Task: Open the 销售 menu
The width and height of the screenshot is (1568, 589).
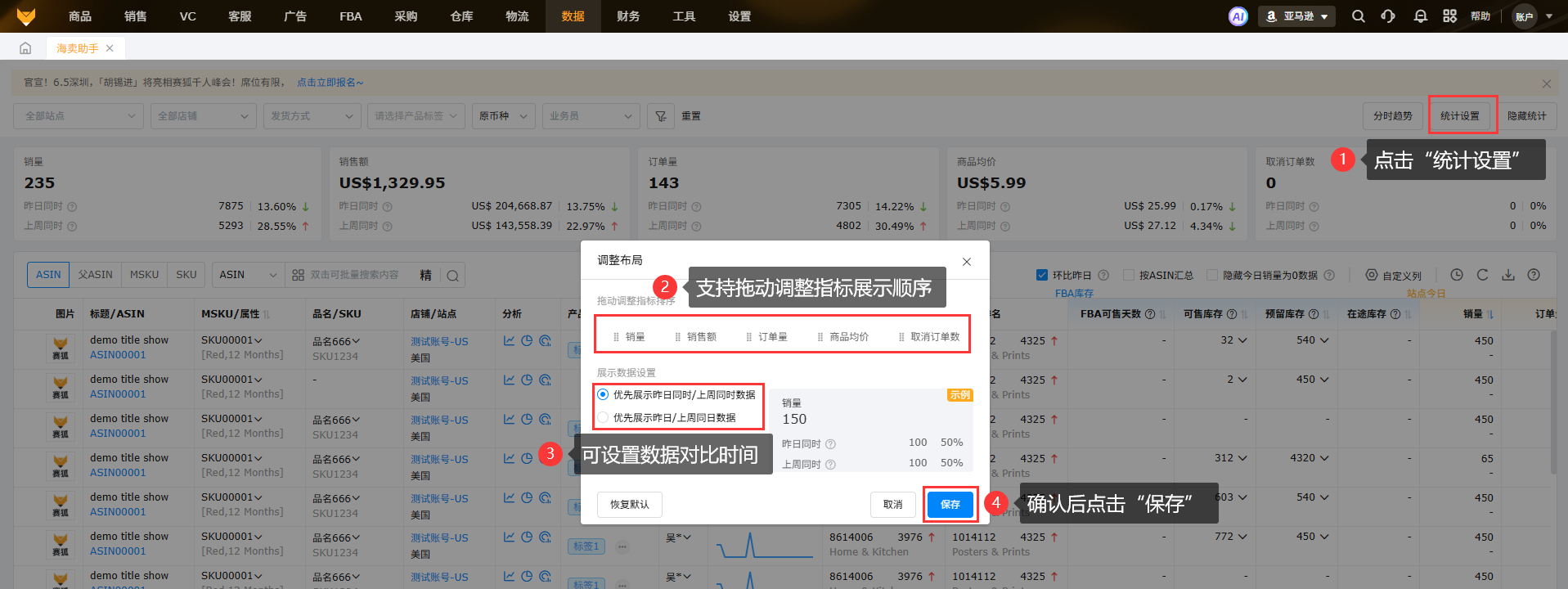Action: coord(136,16)
